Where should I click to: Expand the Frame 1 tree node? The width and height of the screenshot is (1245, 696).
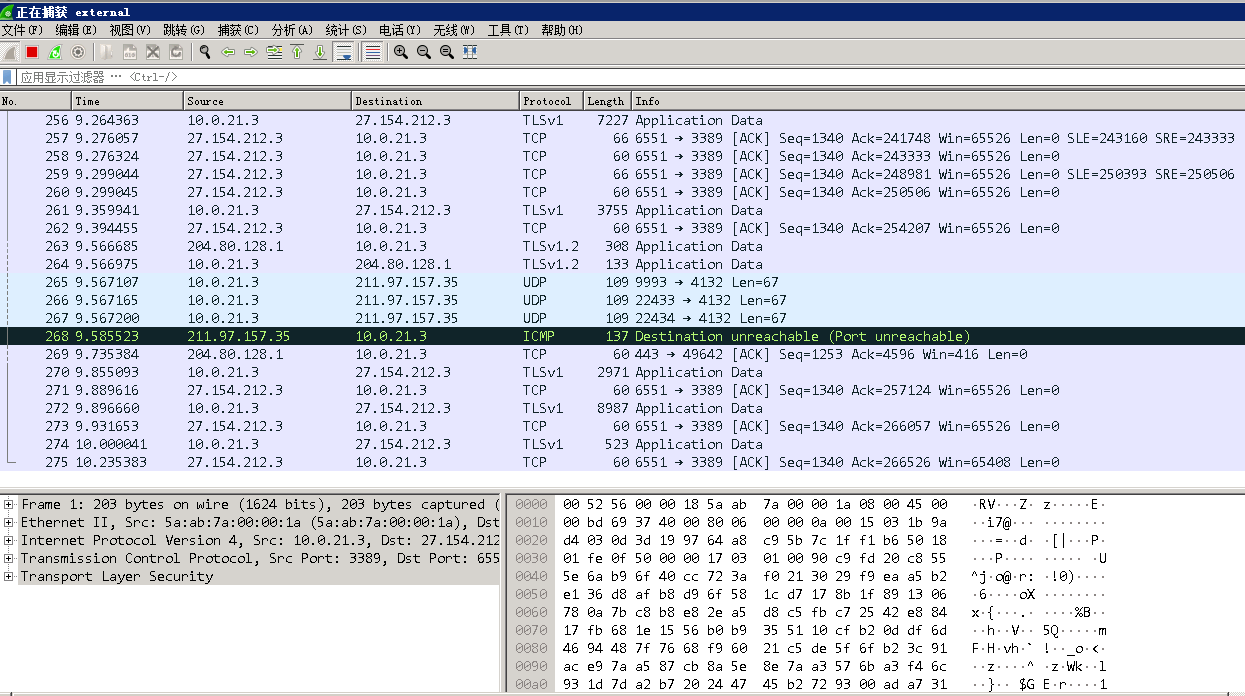click(x=9, y=505)
